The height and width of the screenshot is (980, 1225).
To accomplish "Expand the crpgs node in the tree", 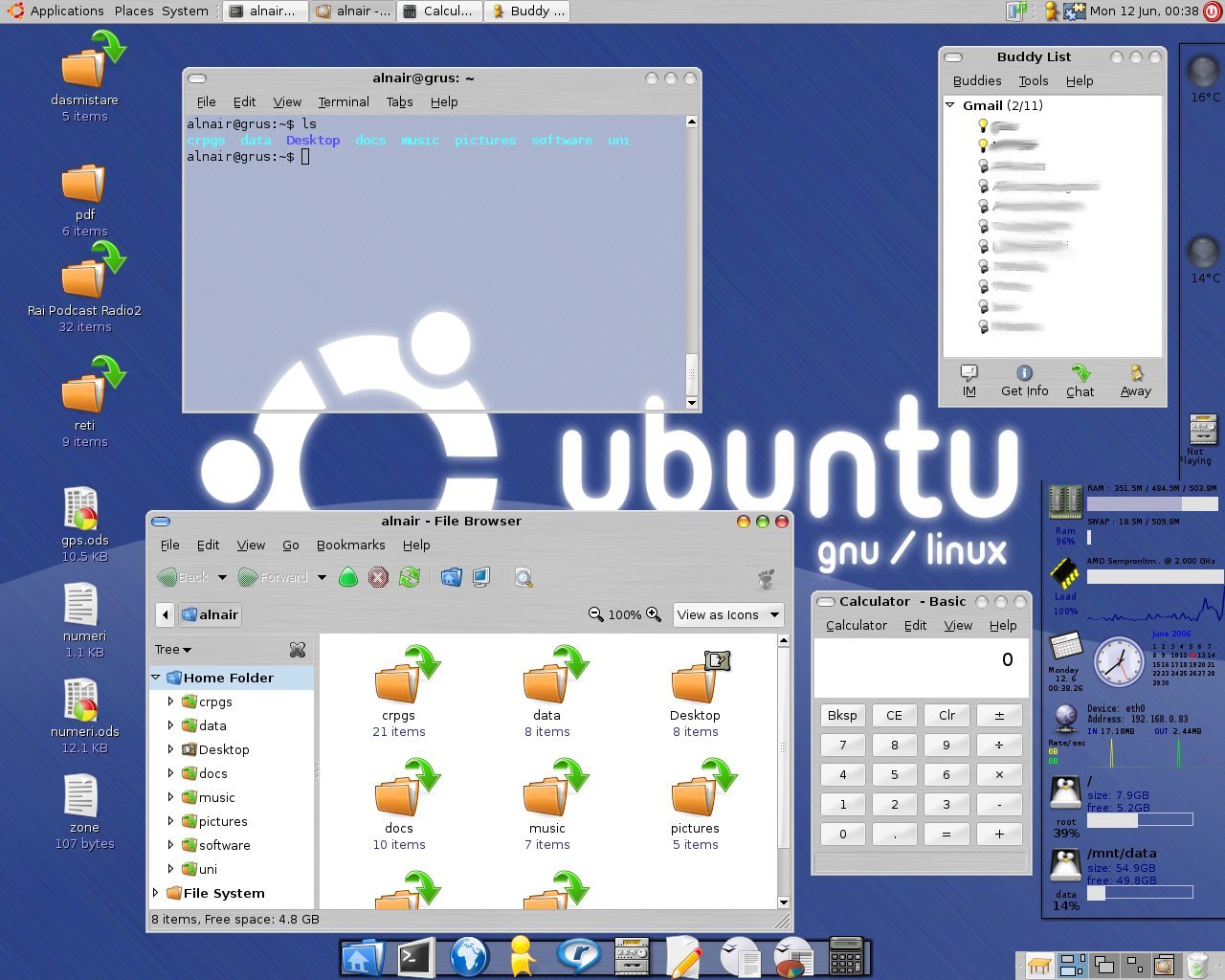I will pyautogui.click(x=171, y=702).
